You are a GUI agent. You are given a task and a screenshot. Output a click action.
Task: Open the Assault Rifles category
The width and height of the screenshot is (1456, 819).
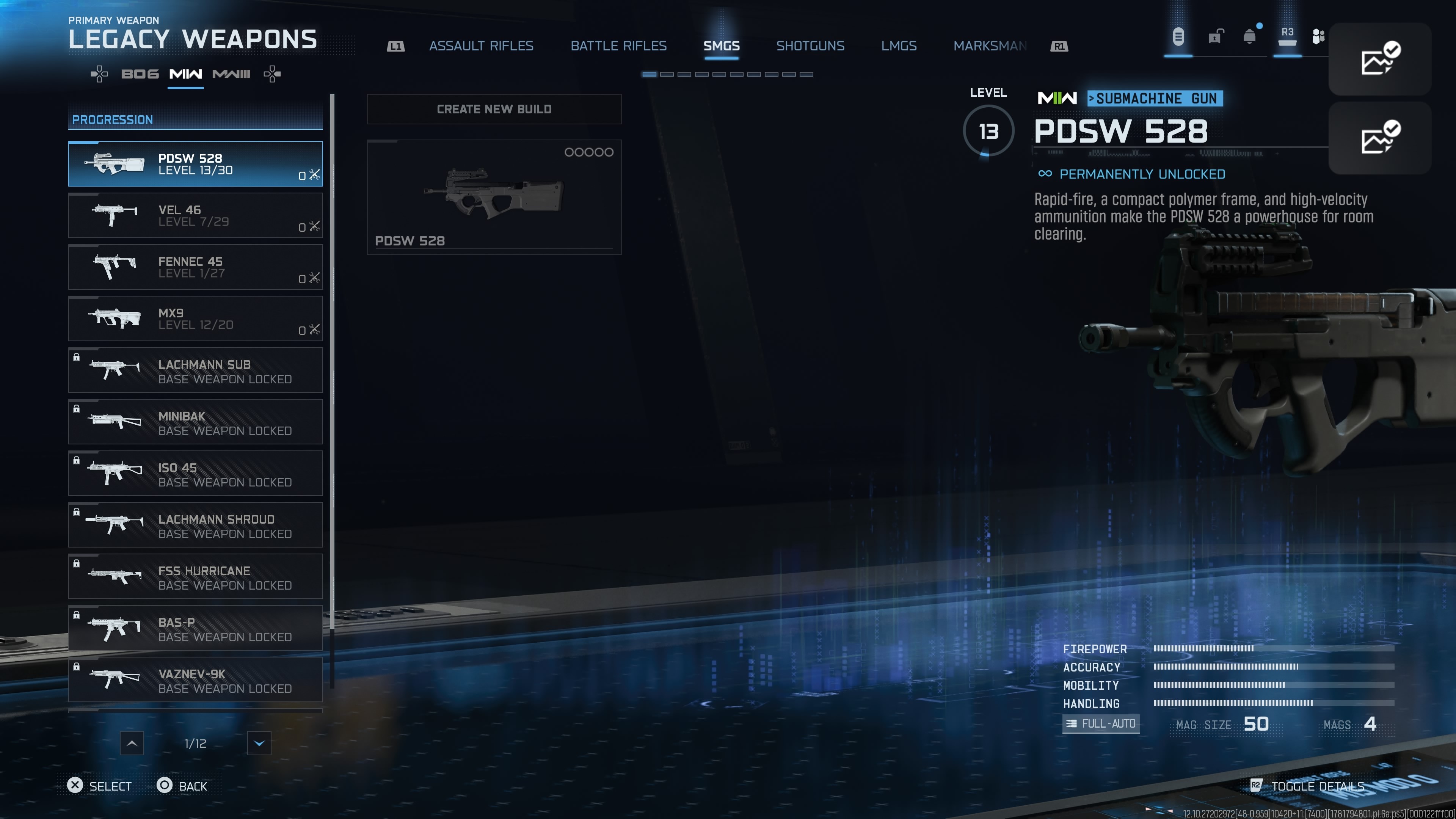[481, 46]
